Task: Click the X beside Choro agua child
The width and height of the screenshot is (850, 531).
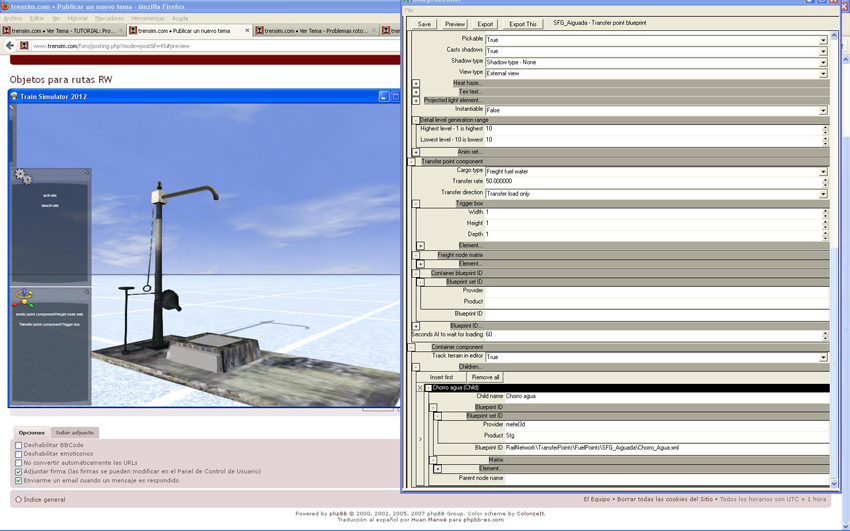Action: pos(420,388)
